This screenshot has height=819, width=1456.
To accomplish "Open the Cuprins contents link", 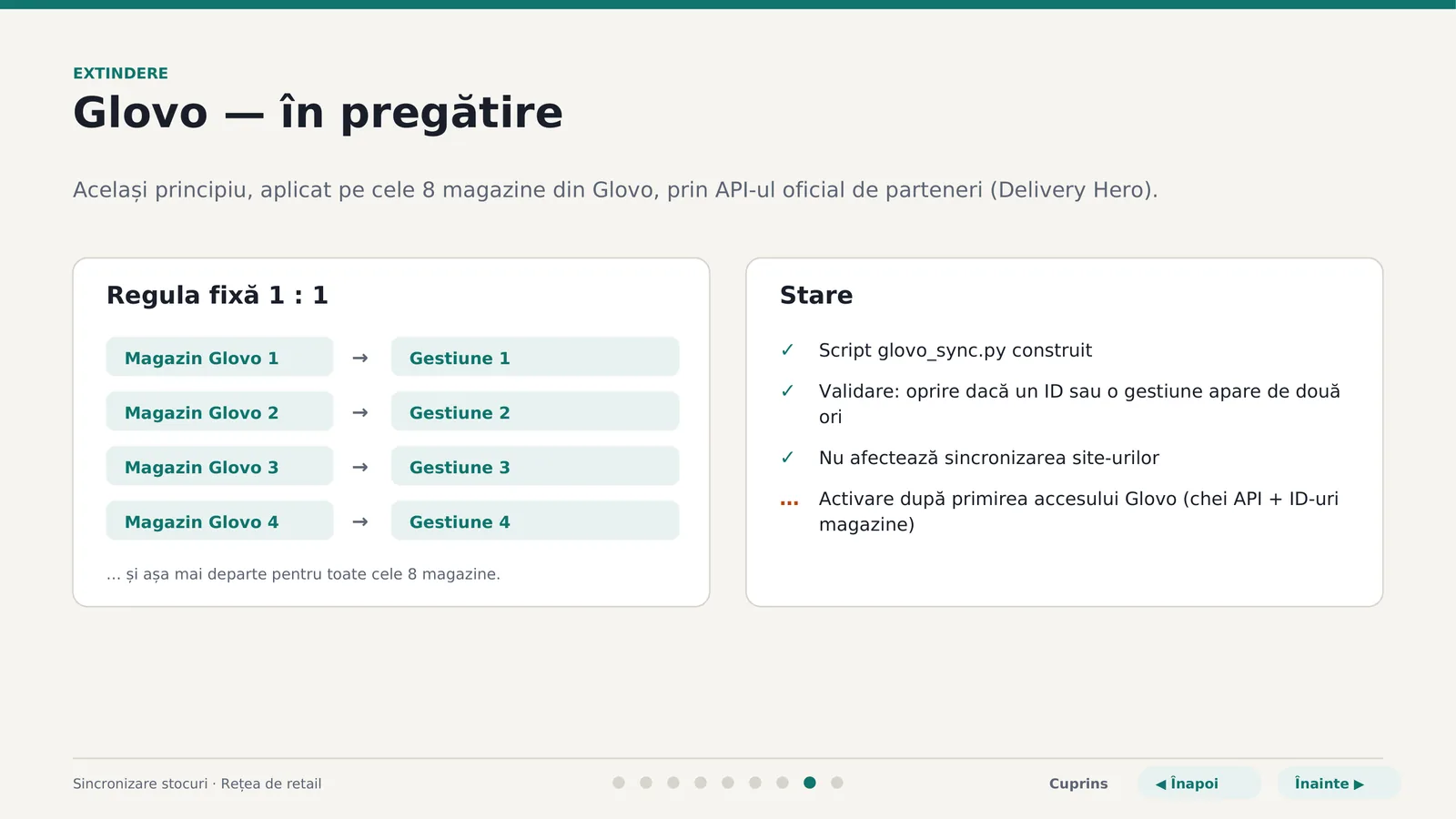I will point(1078,784).
